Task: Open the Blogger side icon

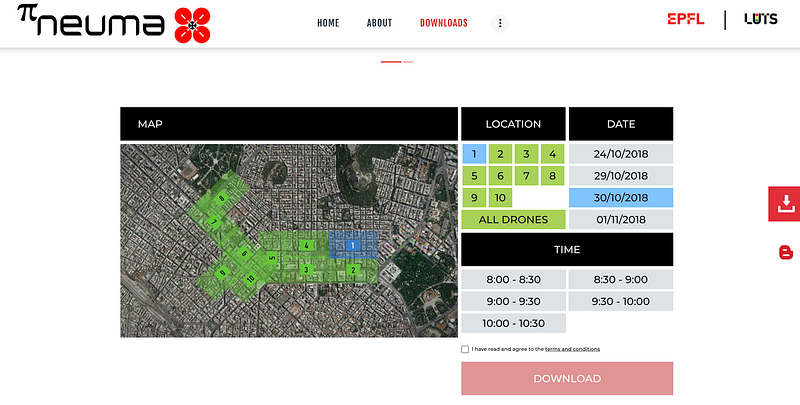Action: [786, 252]
